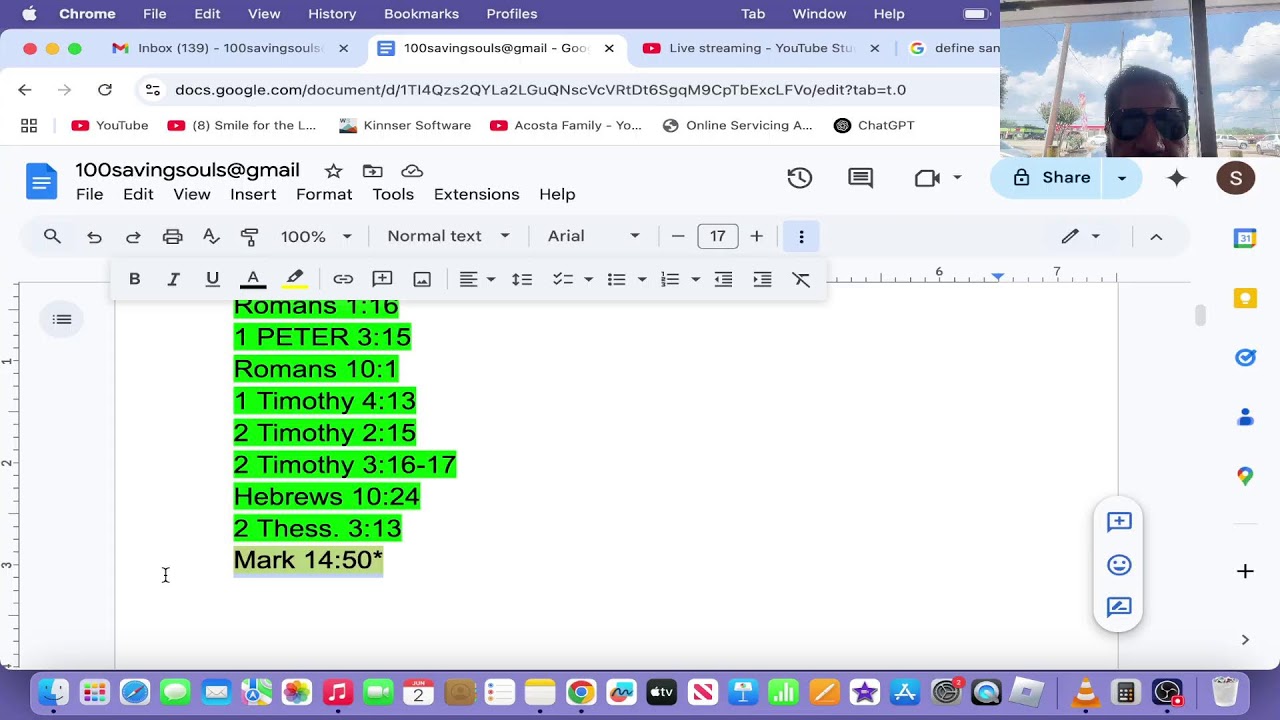Viewport: 1280px width, 720px height.
Task: Switch to Live streaming YouTube Studio tab
Action: [x=762, y=48]
